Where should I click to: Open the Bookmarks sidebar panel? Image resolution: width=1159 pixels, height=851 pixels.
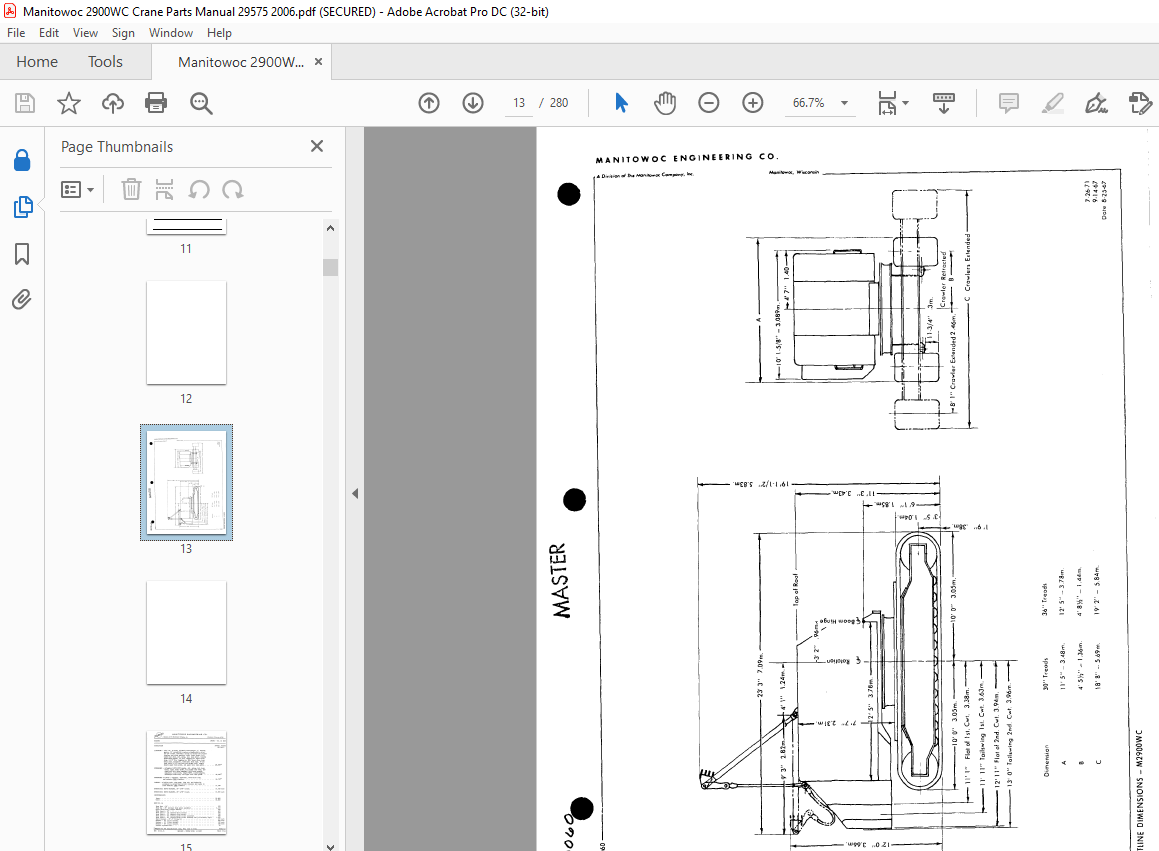click(22, 254)
